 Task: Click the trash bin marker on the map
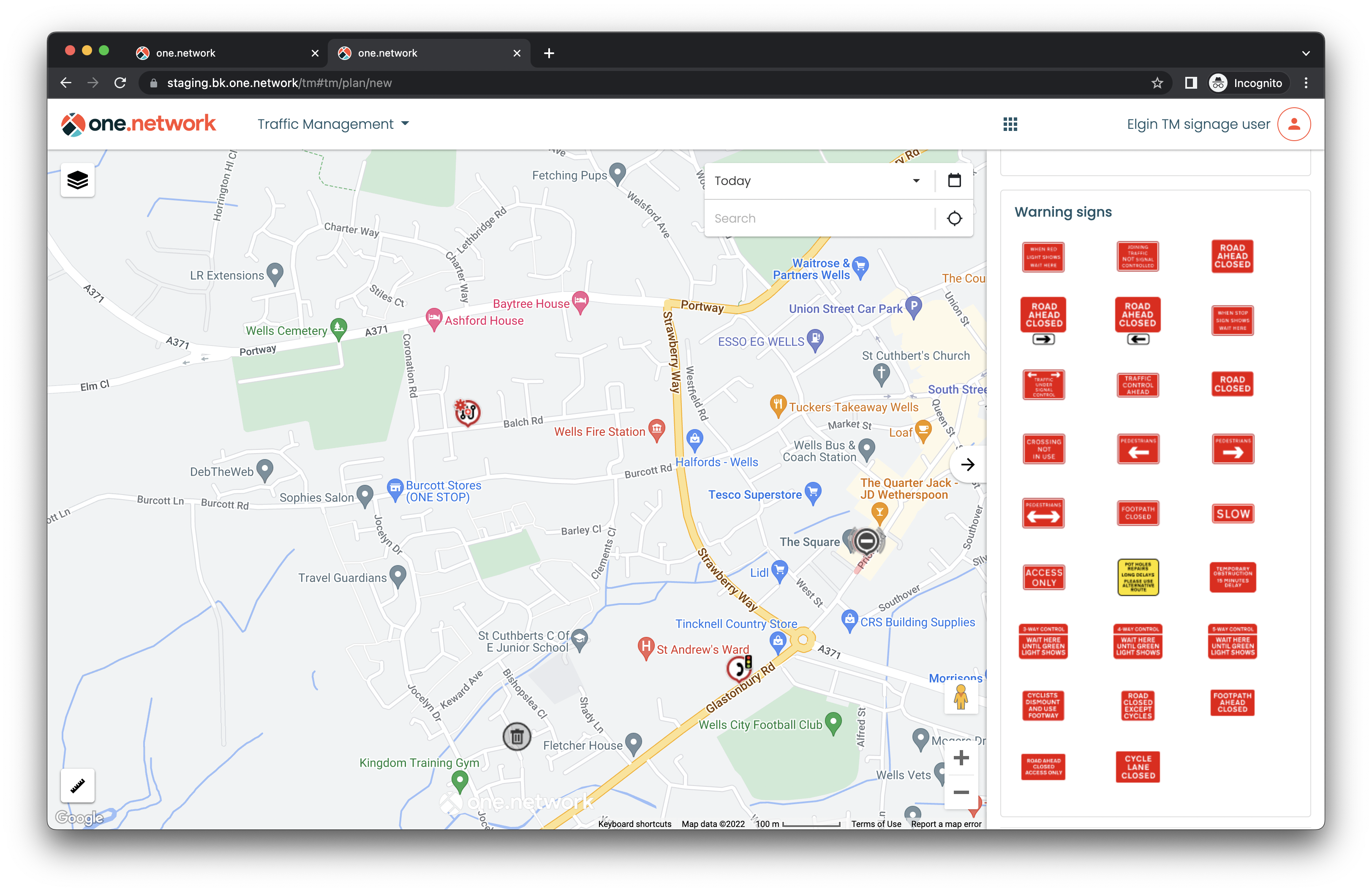tap(517, 736)
